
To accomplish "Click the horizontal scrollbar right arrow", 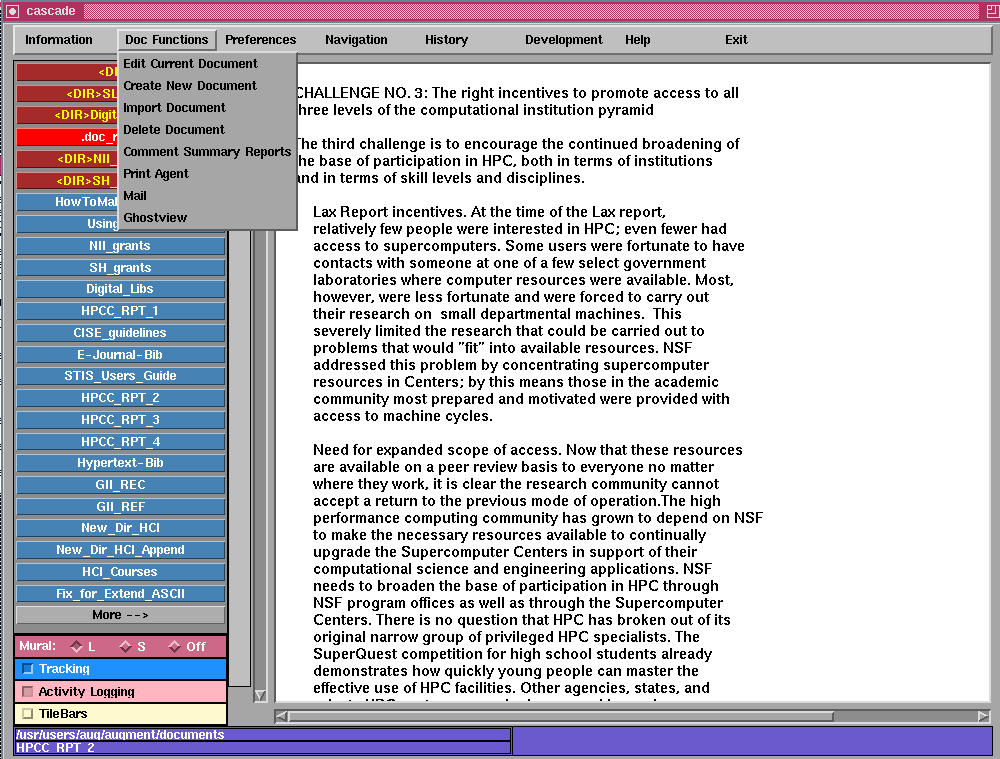I will [983, 716].
